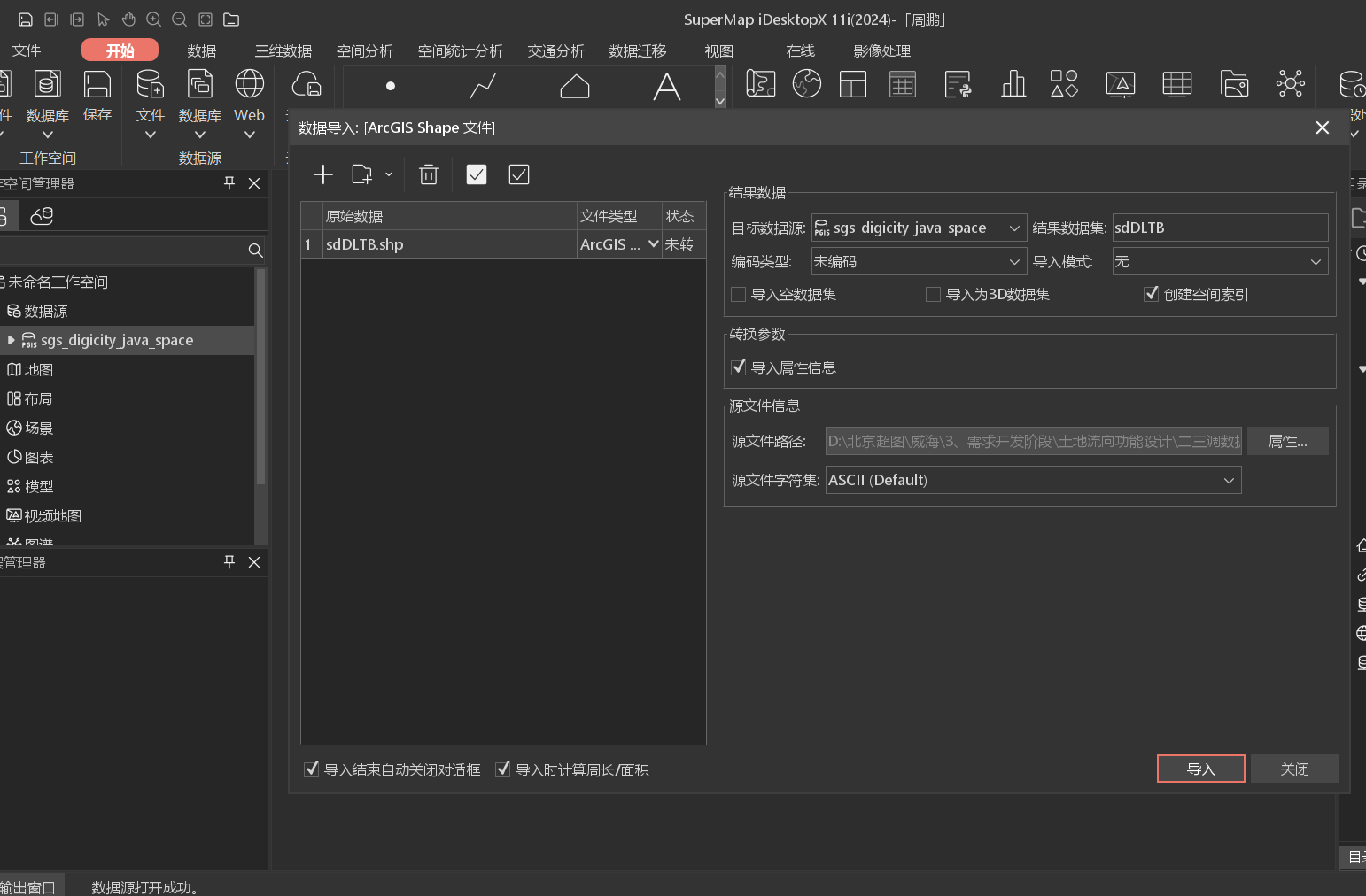This screenshot has height=896, width=1366.
Task: Open the 文件 menu tab
Action: tap(27, 50)
